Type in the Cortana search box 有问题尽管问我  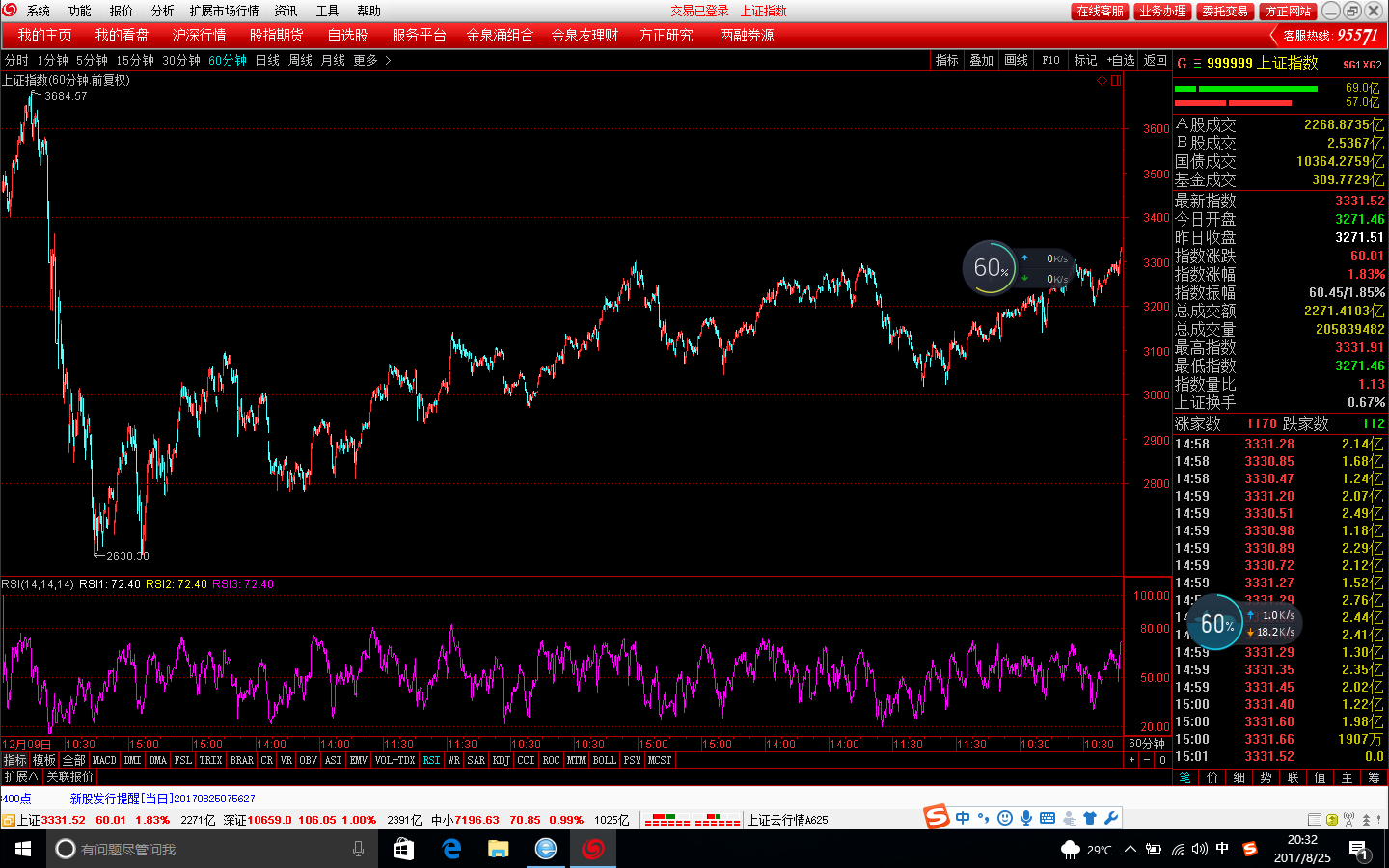point(211,849)
